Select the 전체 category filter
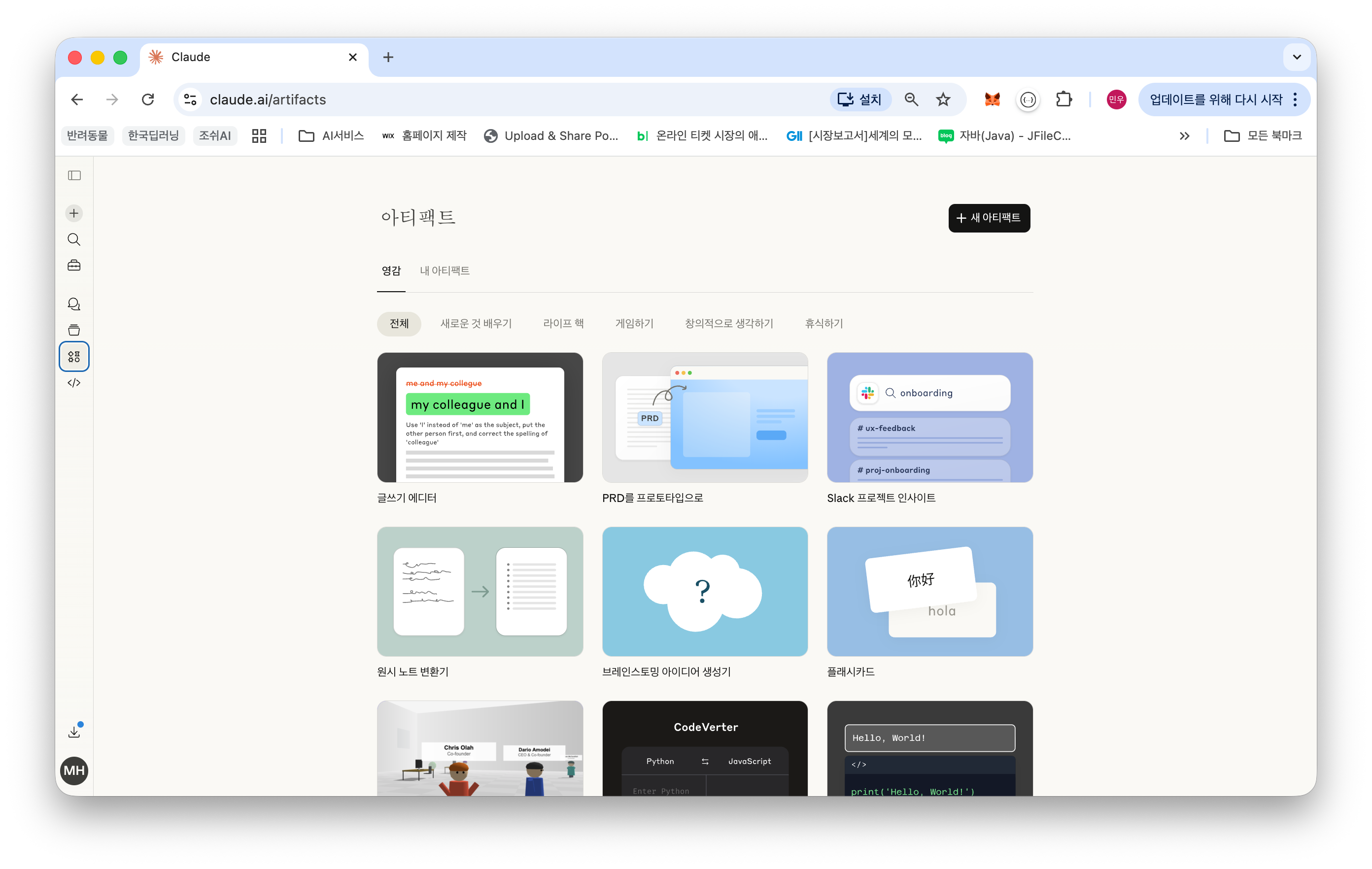 point(399,324)
